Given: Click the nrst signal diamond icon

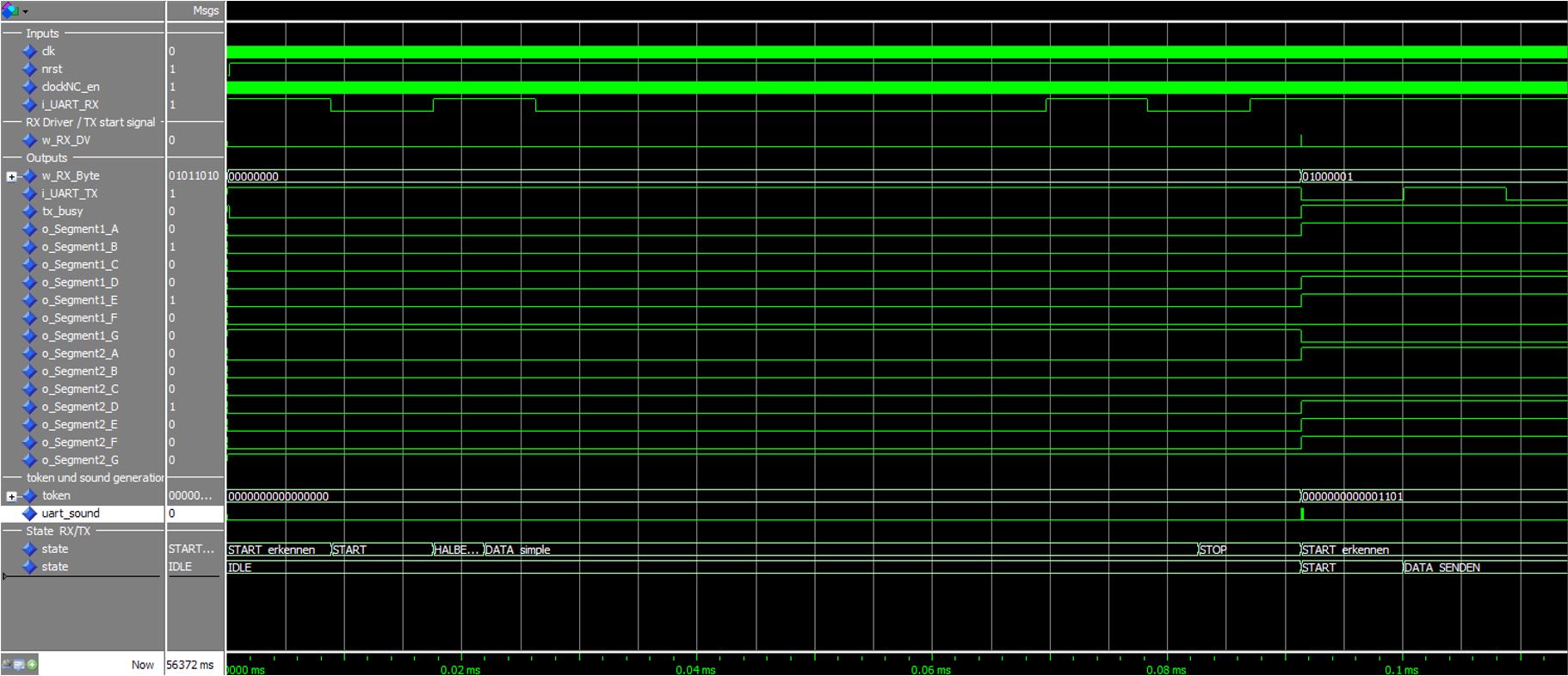Looking at the screenshot, I should [x=30, y=69].
